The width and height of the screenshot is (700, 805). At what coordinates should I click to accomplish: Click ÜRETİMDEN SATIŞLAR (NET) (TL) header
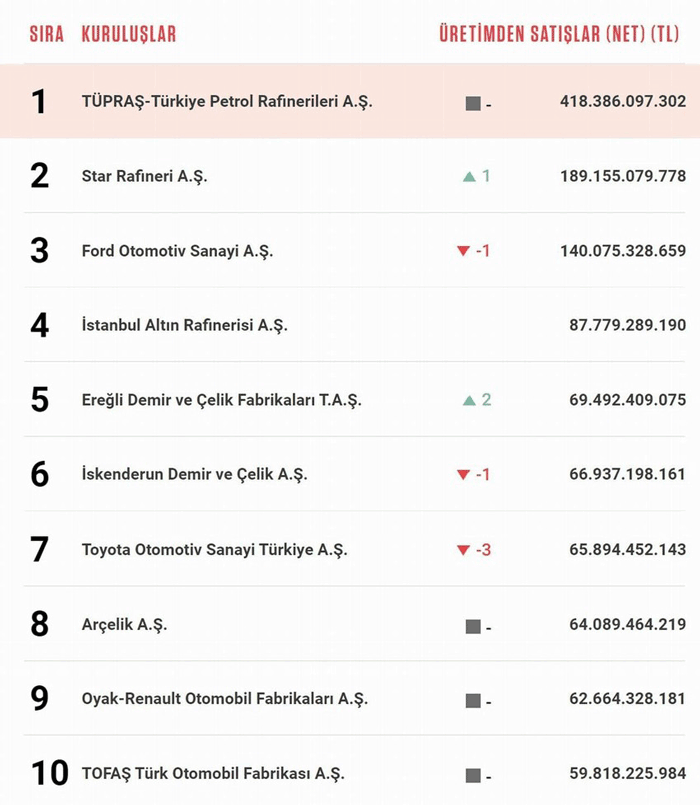559,34
